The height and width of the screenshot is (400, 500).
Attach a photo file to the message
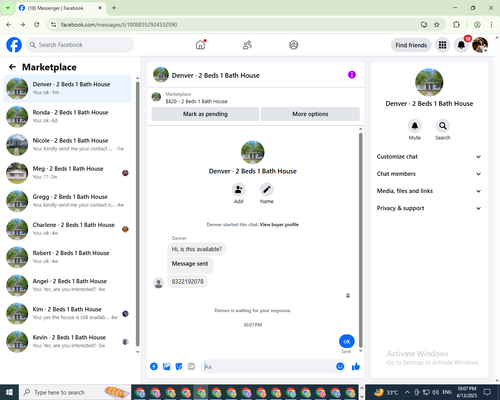click(166, 367)
